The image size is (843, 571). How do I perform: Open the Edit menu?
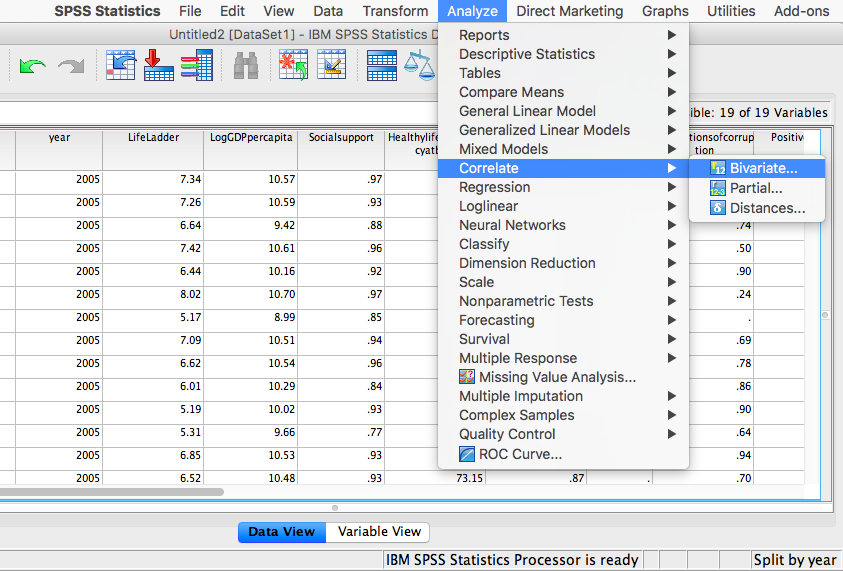click(232, 11)
